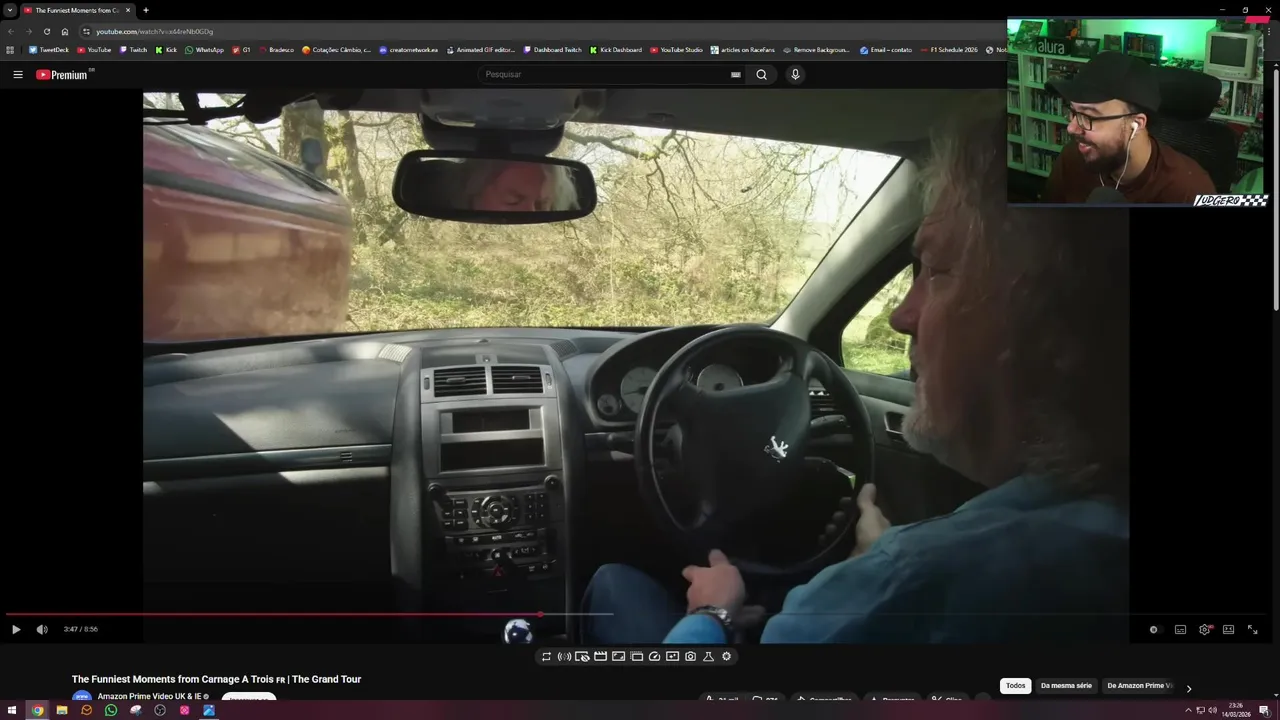Open Chrome from the taskbar

click(x=37, y=711)
